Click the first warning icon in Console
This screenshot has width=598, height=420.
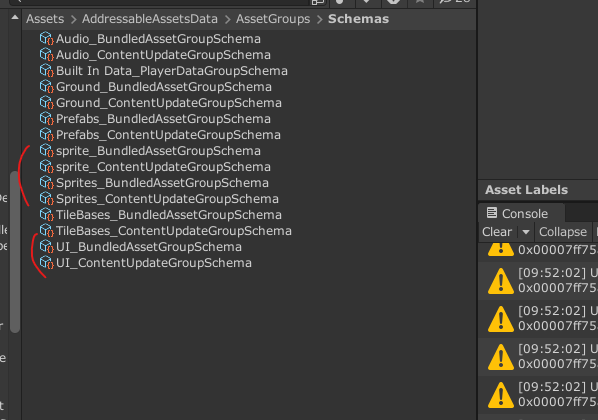click(501, 249)
